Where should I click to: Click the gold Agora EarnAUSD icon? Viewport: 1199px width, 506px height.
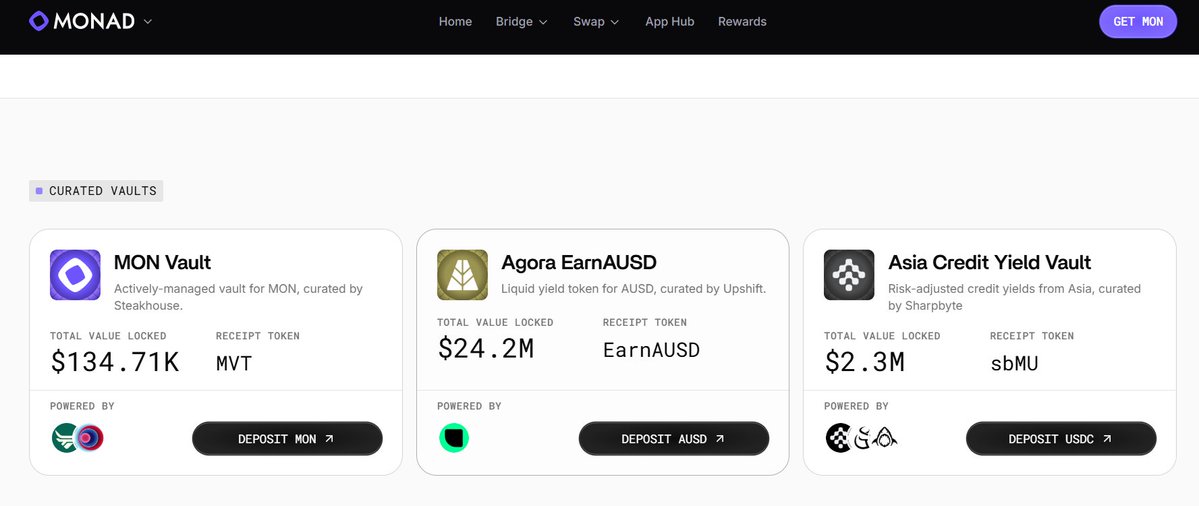tap(463, 274)
